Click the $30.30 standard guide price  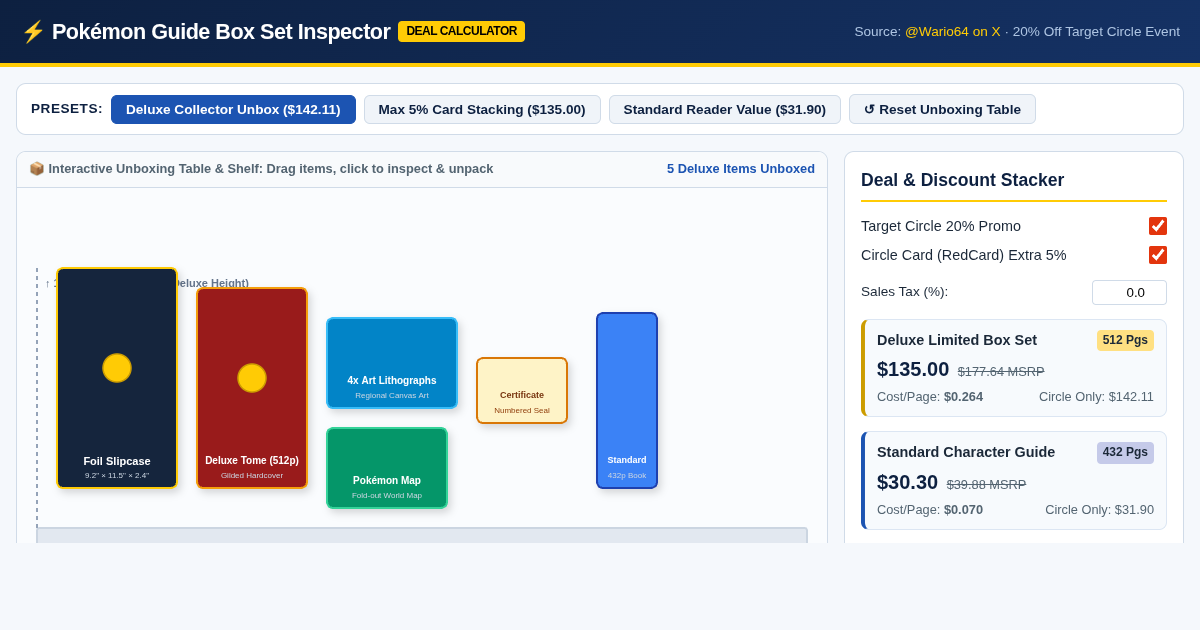coord(908,482)
